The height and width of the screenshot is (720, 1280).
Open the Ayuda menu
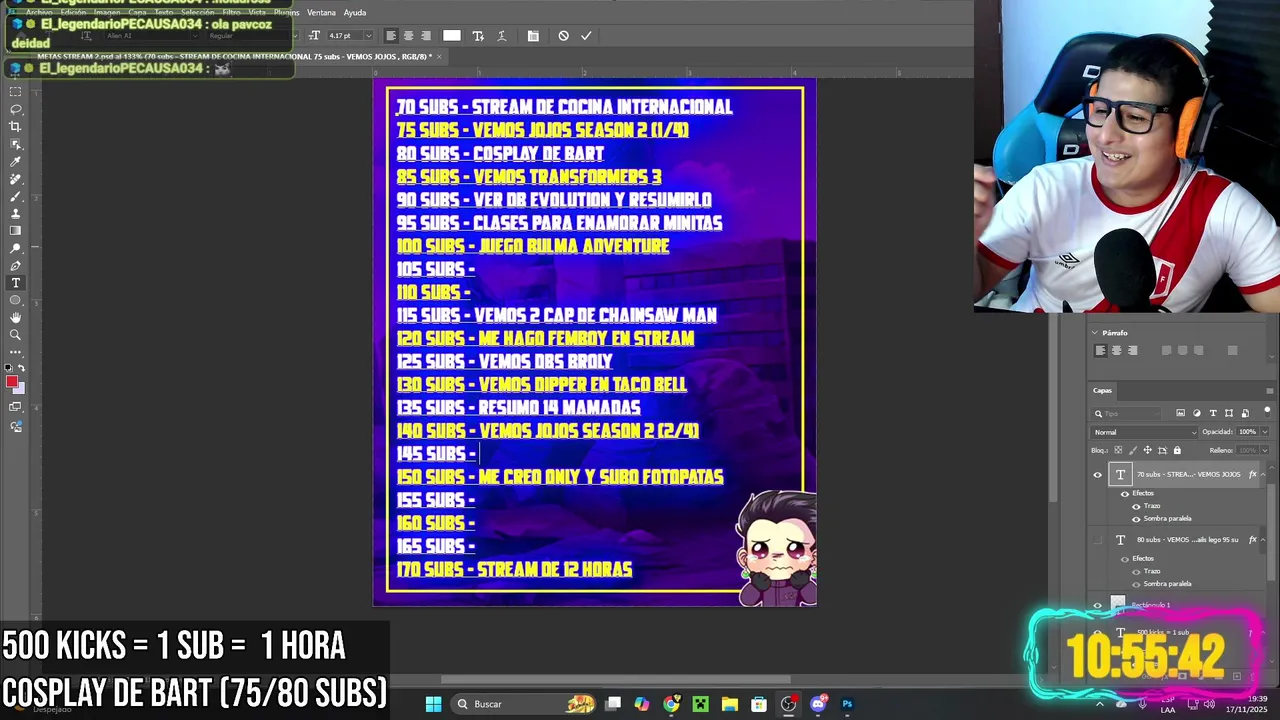pyautogui.click(x=354, y=13)
